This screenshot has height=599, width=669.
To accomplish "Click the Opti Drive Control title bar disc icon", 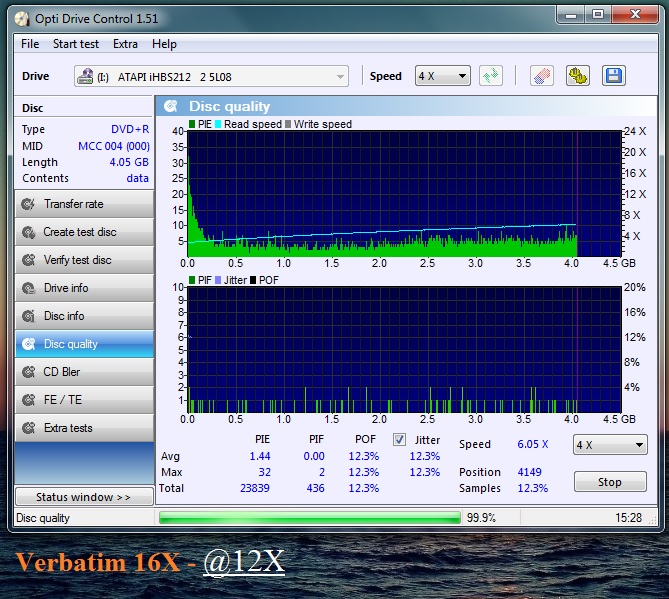I will click(22, 18).
